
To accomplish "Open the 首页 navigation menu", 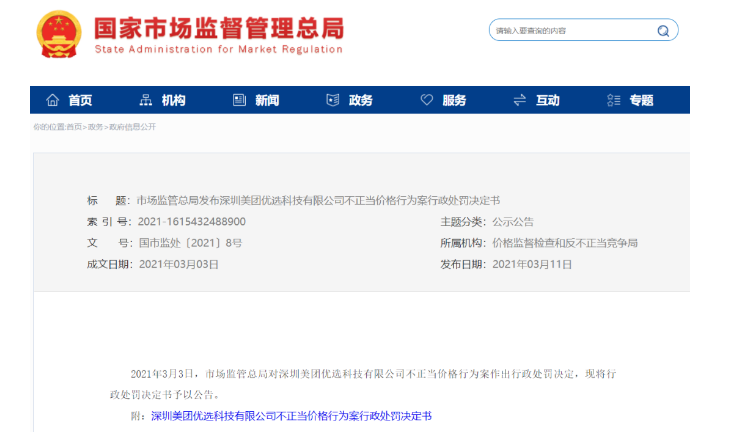I will [80, 100].
